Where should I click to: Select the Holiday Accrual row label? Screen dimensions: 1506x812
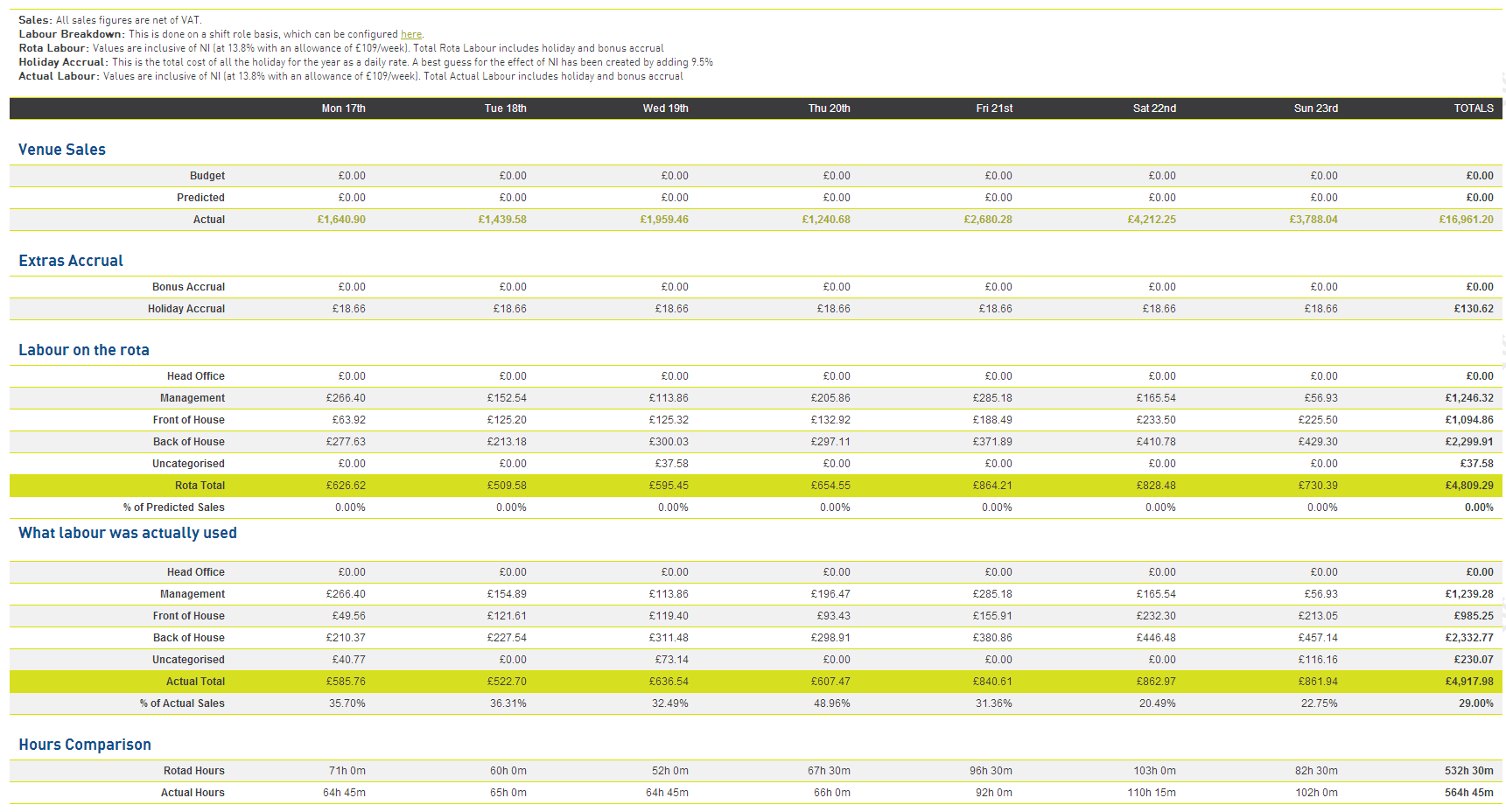point(186,309)
